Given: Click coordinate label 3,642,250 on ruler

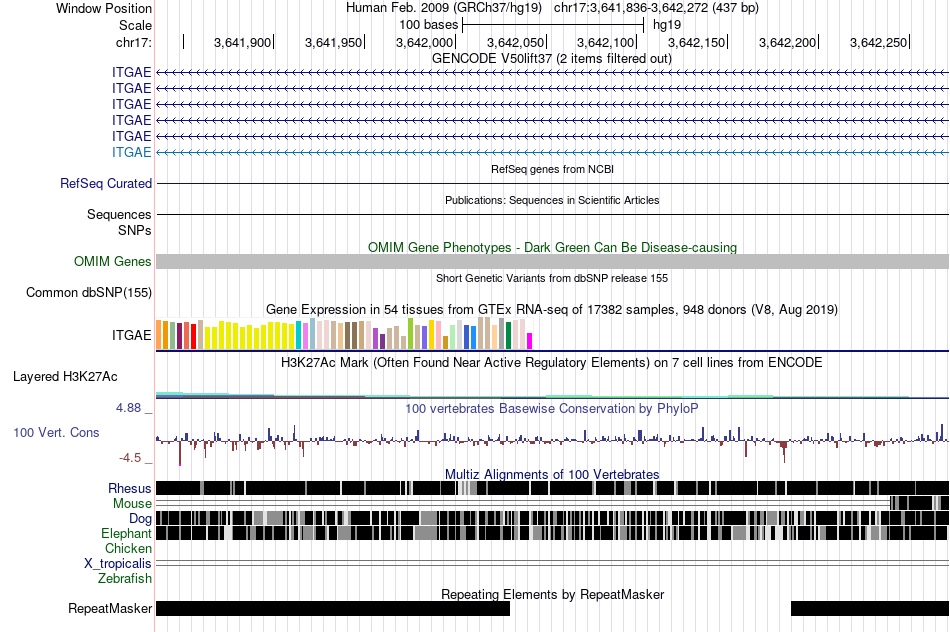Looking at the screenshot, I should coord(879,42).
